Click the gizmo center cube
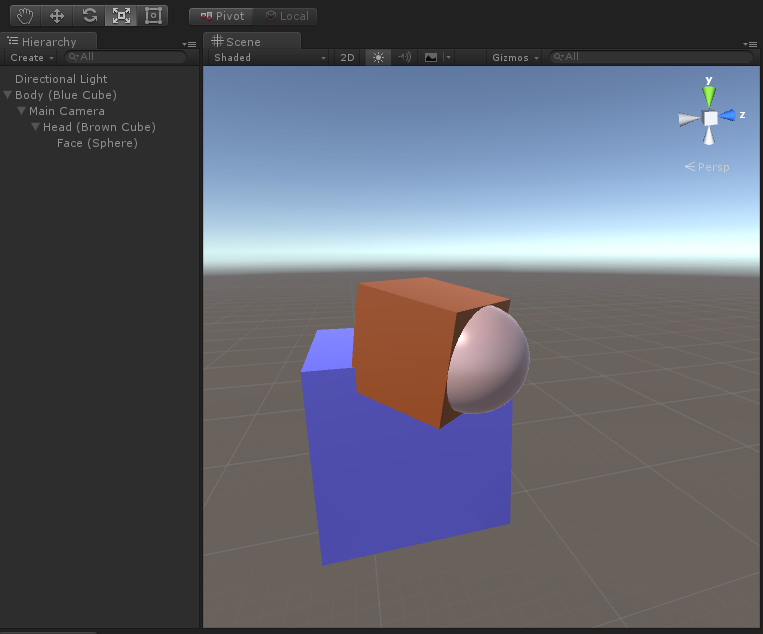The image size is (763, 634). click(x=710, y=118)
